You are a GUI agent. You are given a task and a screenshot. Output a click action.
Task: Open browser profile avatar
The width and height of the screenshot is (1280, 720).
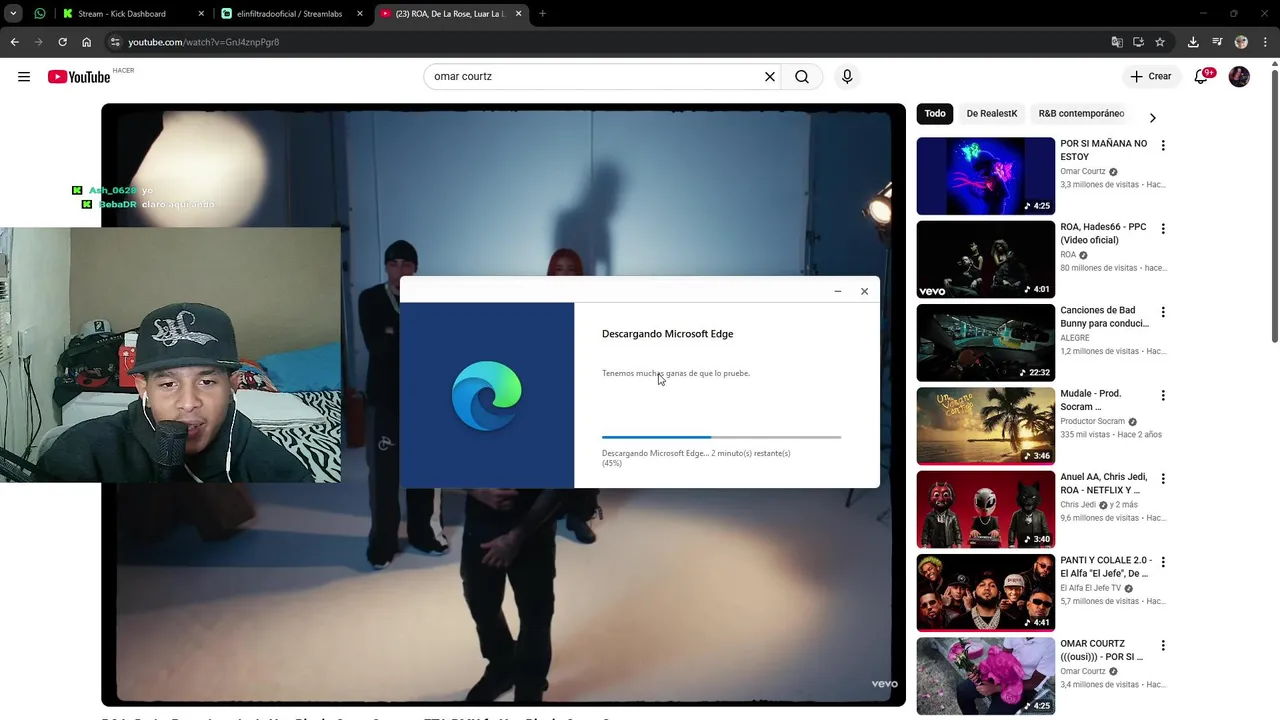(x=1241, y=42)
